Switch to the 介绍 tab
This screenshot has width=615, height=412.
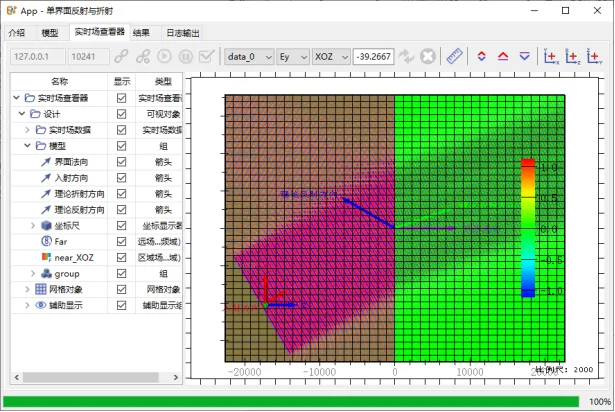(16, 33)
